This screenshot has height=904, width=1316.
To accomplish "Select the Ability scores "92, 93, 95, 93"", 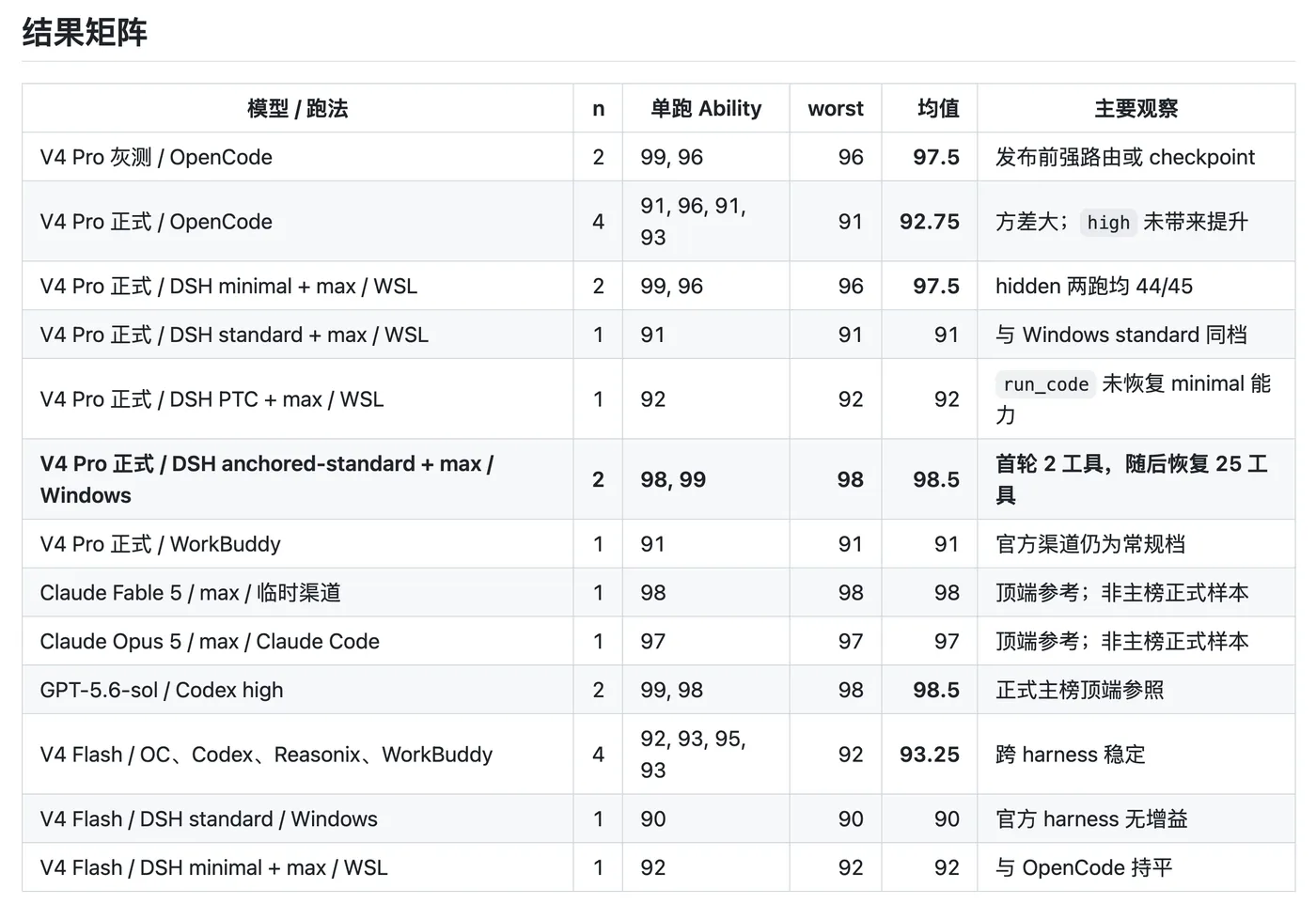I will pos(694,755).
